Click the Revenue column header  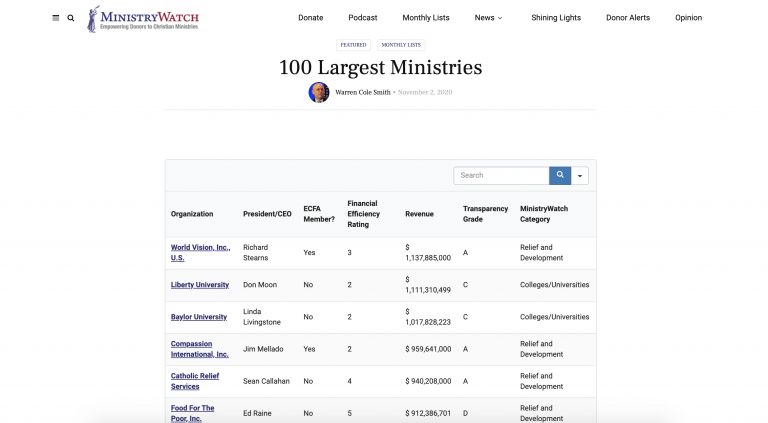coord(419,214)
